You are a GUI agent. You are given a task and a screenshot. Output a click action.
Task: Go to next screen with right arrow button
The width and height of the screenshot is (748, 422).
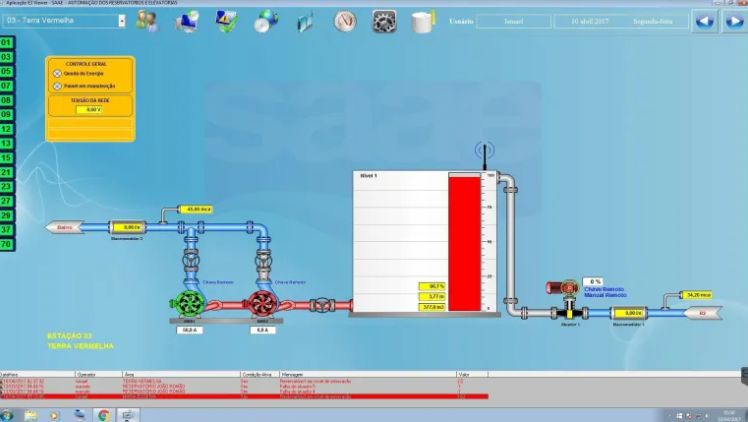734,21
